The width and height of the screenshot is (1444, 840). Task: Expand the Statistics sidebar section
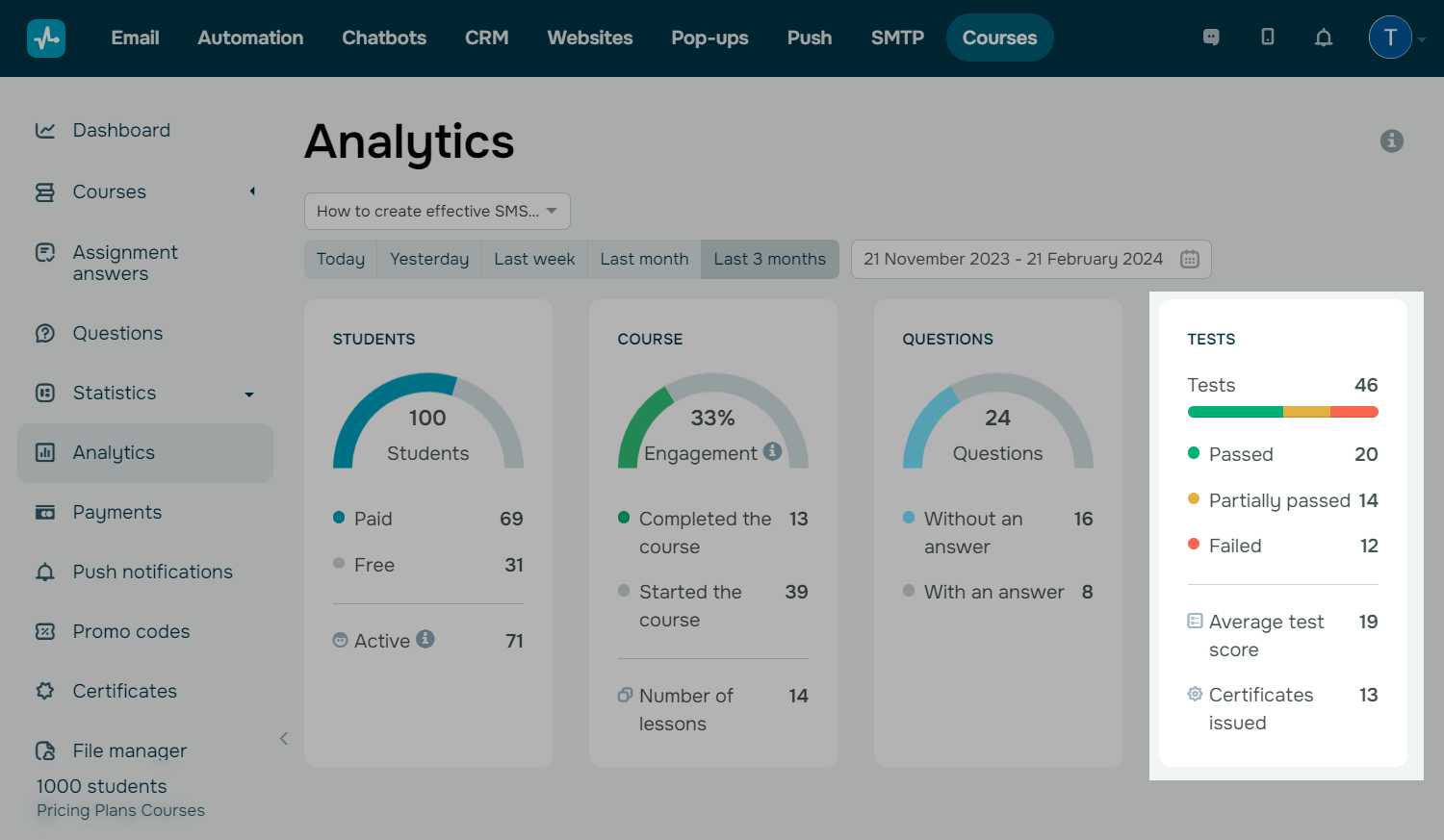(x=249, y=395)
